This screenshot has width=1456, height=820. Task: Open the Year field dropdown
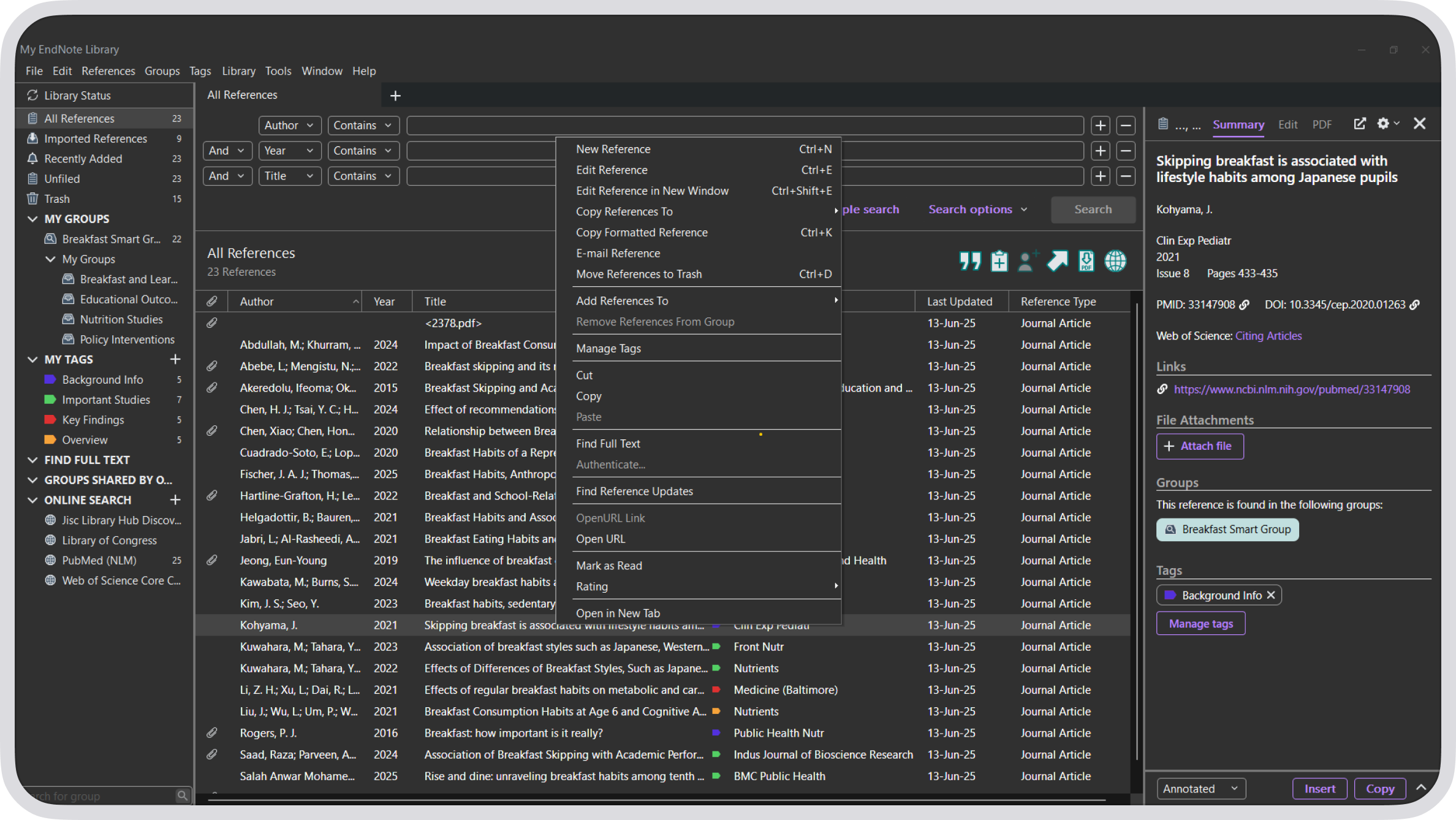pyautogui.click(x=290, y=151)
